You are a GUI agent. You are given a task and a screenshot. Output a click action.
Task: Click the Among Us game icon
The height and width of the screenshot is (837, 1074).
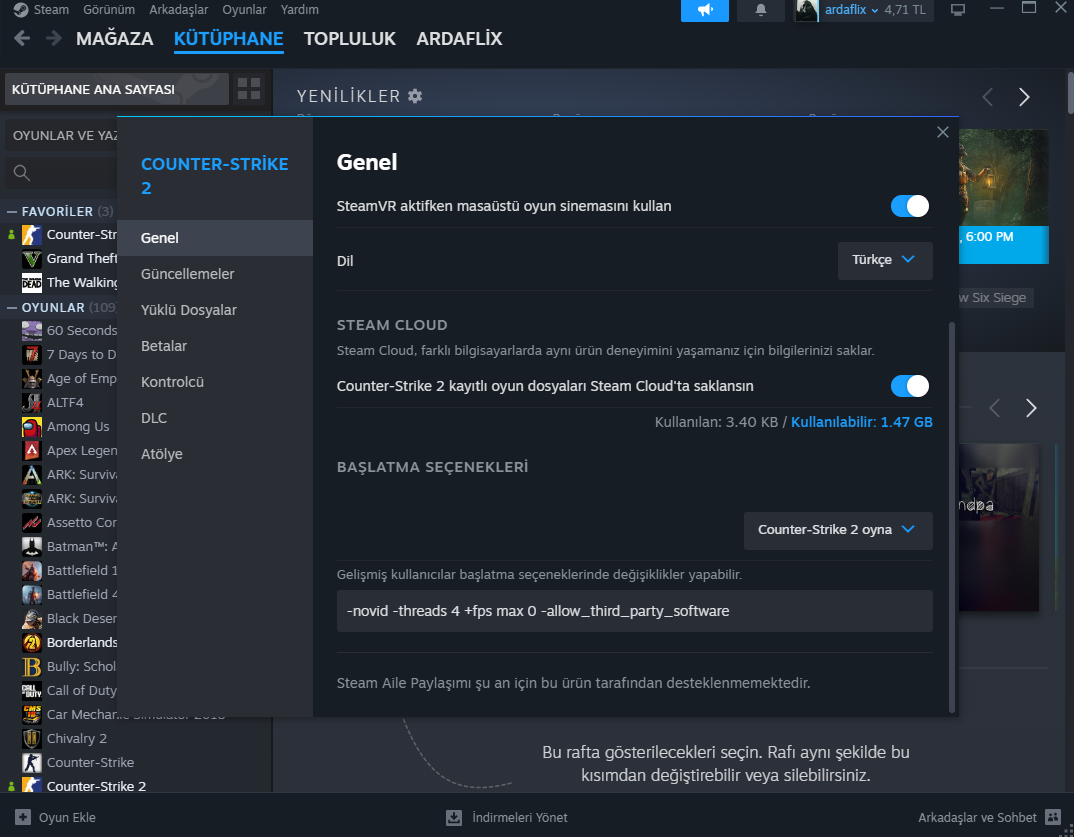32,427
